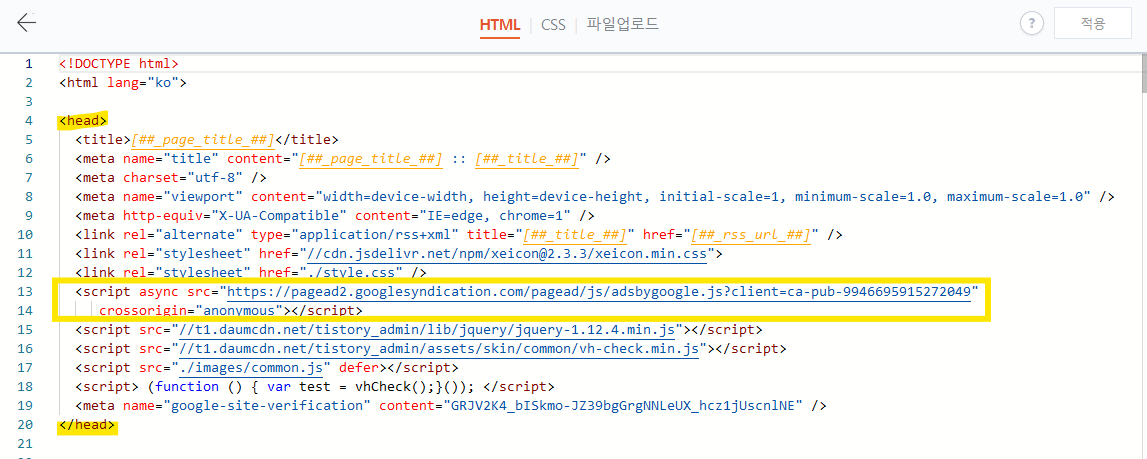Click the viewport meta content value
The image size is (1147, 459).
tap(703, 197)
